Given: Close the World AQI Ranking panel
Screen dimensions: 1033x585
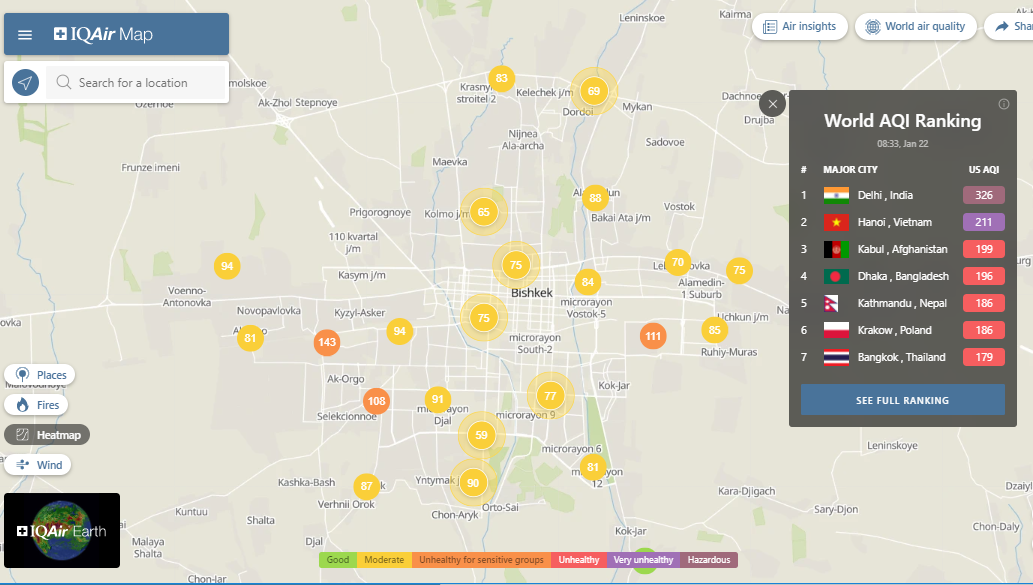Looking at the screenshot, I should pos(772,104).
